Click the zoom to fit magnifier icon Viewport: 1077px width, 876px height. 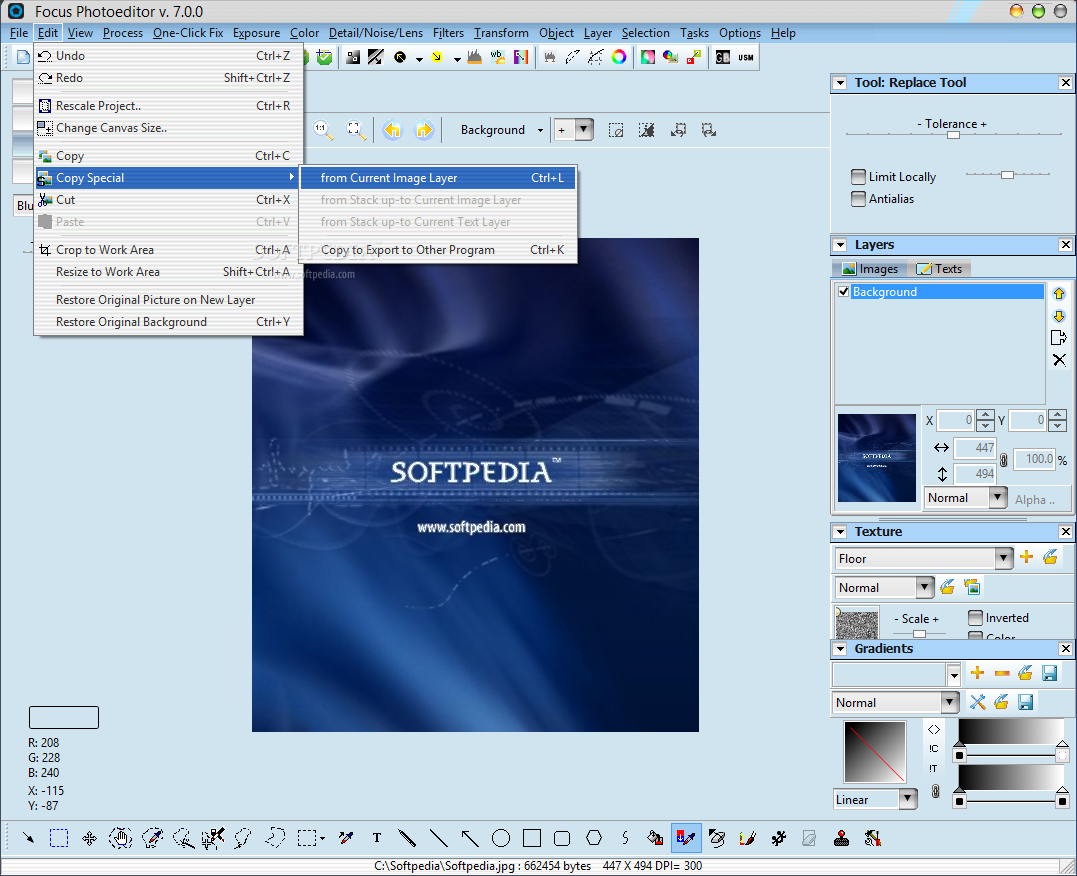(x=355, y=130)
